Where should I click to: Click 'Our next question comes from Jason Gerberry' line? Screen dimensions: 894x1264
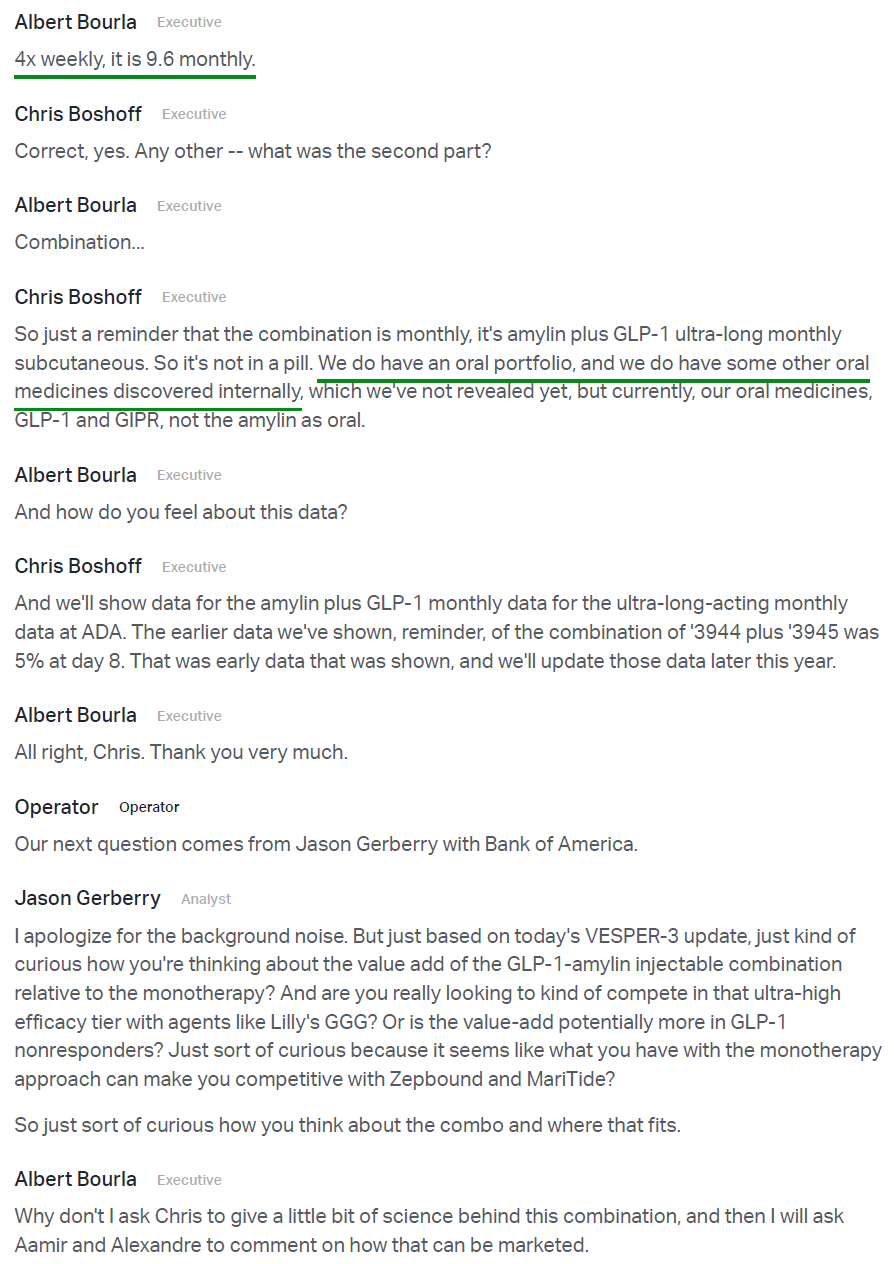[x=325, y=844]
